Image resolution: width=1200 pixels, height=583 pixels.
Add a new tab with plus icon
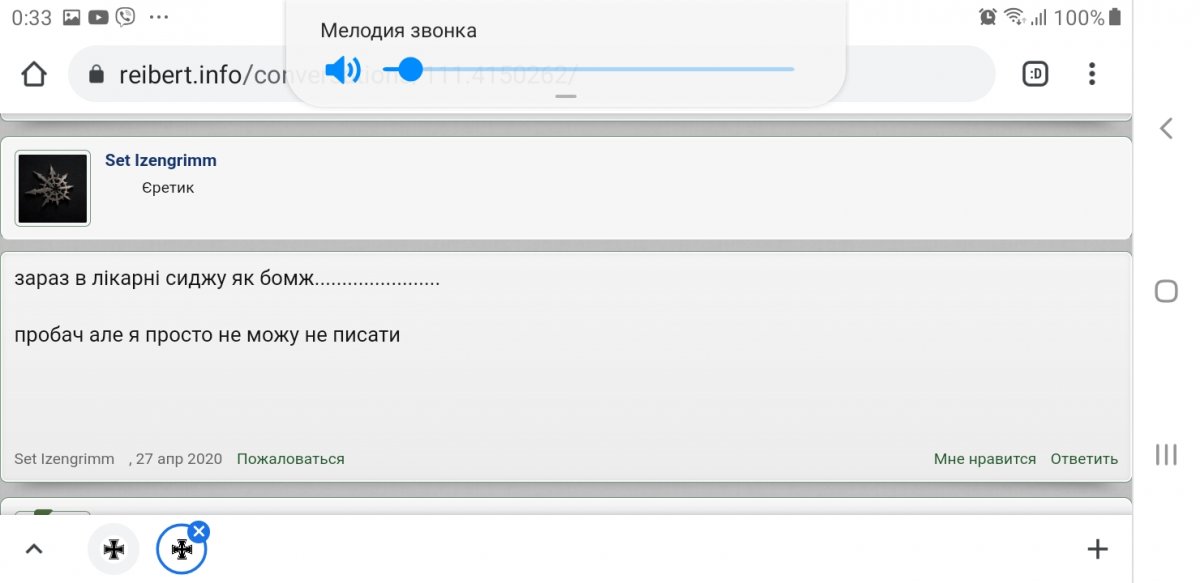1097,548
